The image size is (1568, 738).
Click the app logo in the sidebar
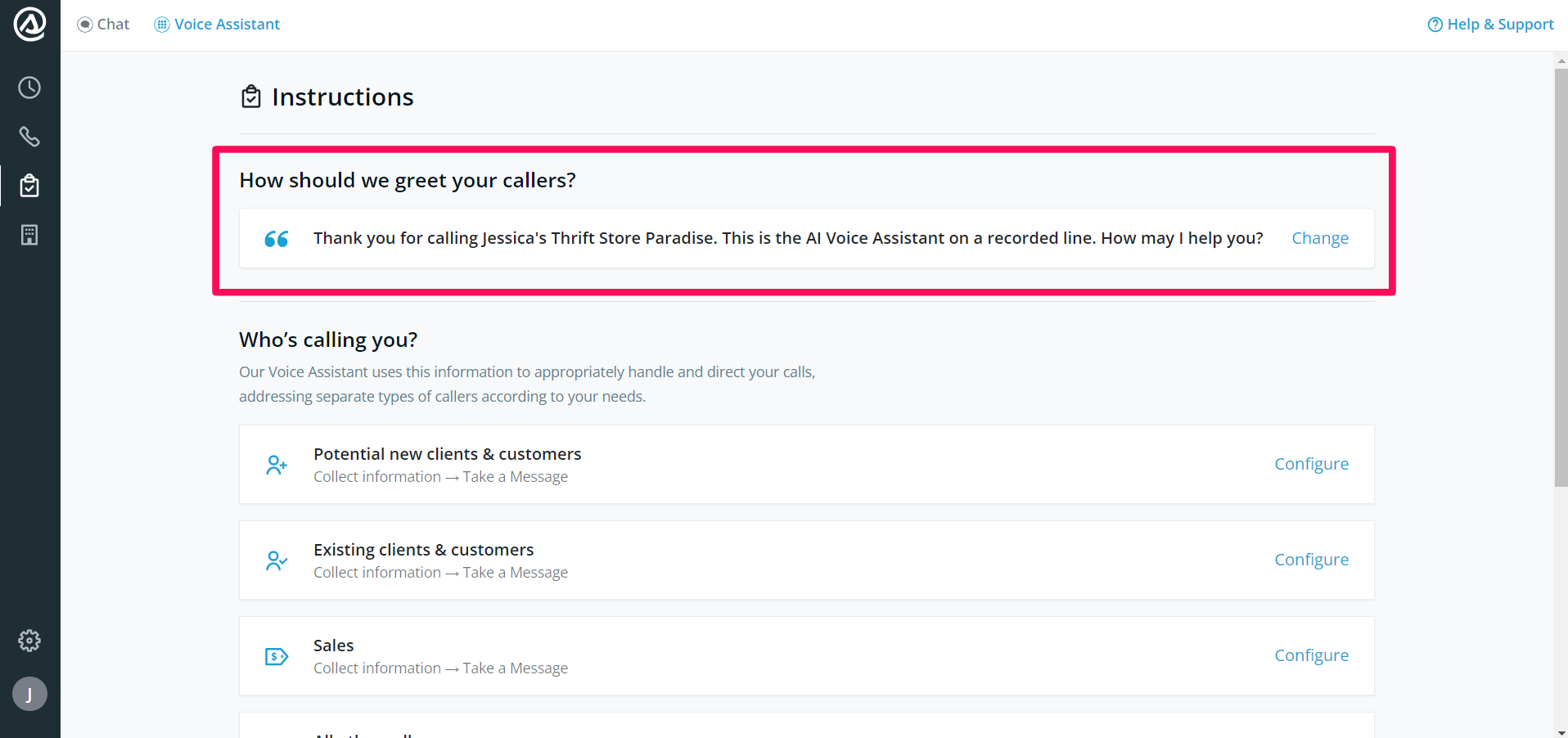coord(30,24)
